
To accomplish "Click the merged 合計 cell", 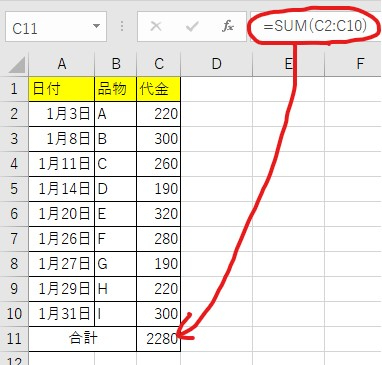I will (x=83, y=339).
